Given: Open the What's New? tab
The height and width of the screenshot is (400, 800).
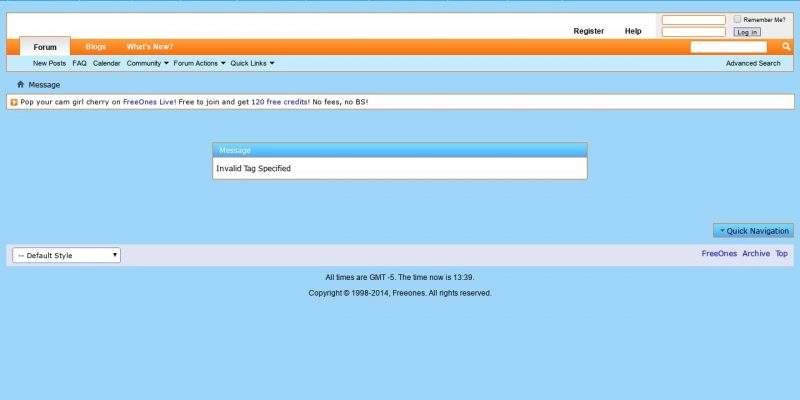Looking at the screenshot, I should [149, 47].
